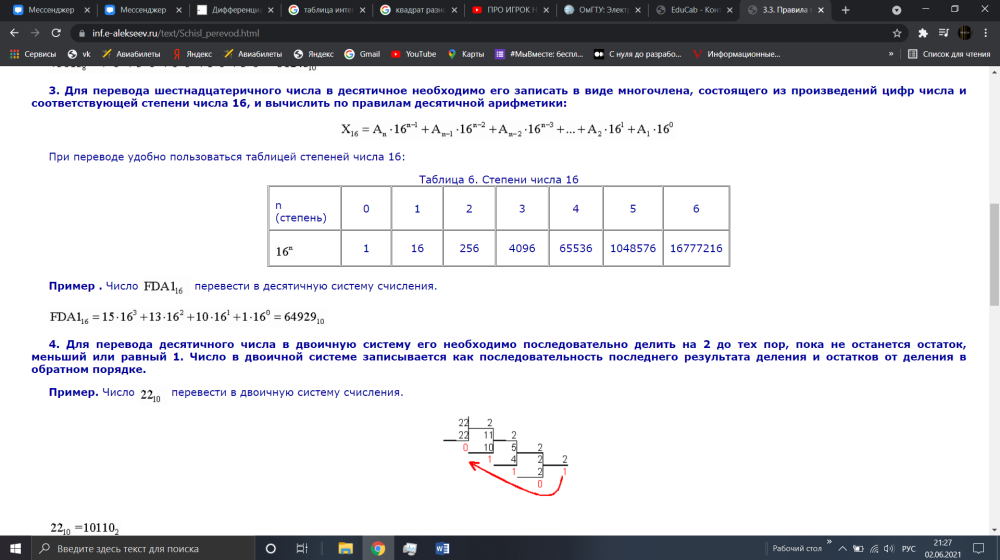Open Chrome's three-dot menu
Screen dimensions: 1000x560
click(x=986, y=33)
